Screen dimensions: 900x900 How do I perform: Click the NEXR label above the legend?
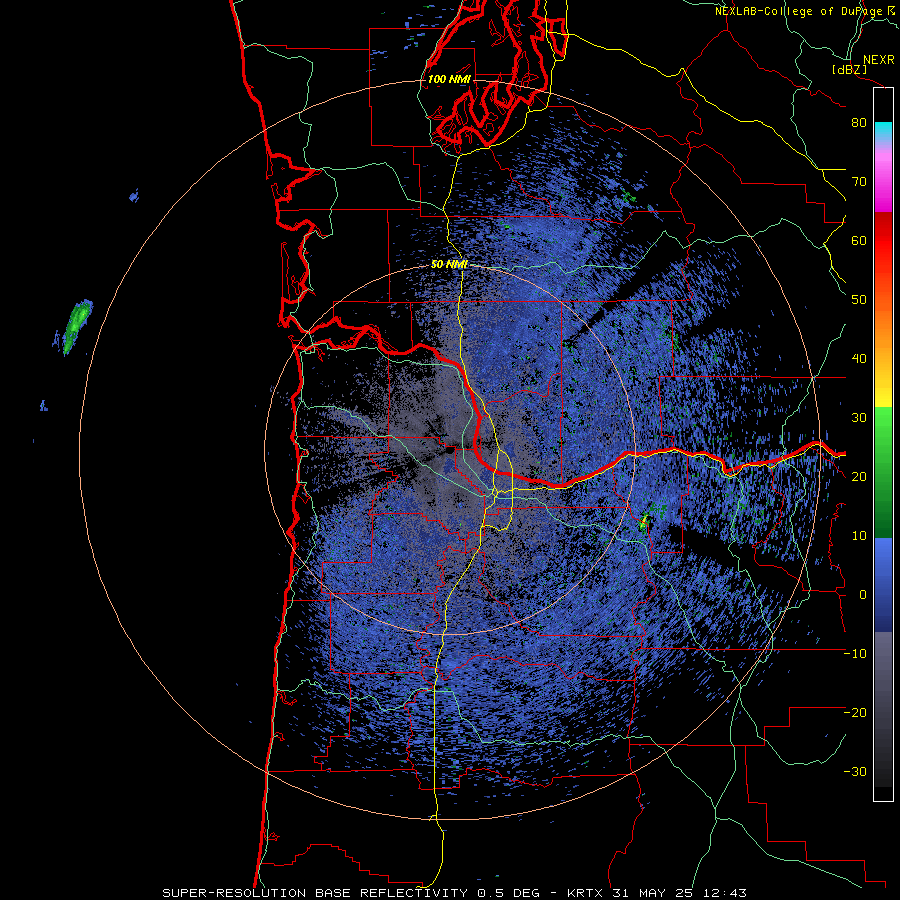[879, 60]
